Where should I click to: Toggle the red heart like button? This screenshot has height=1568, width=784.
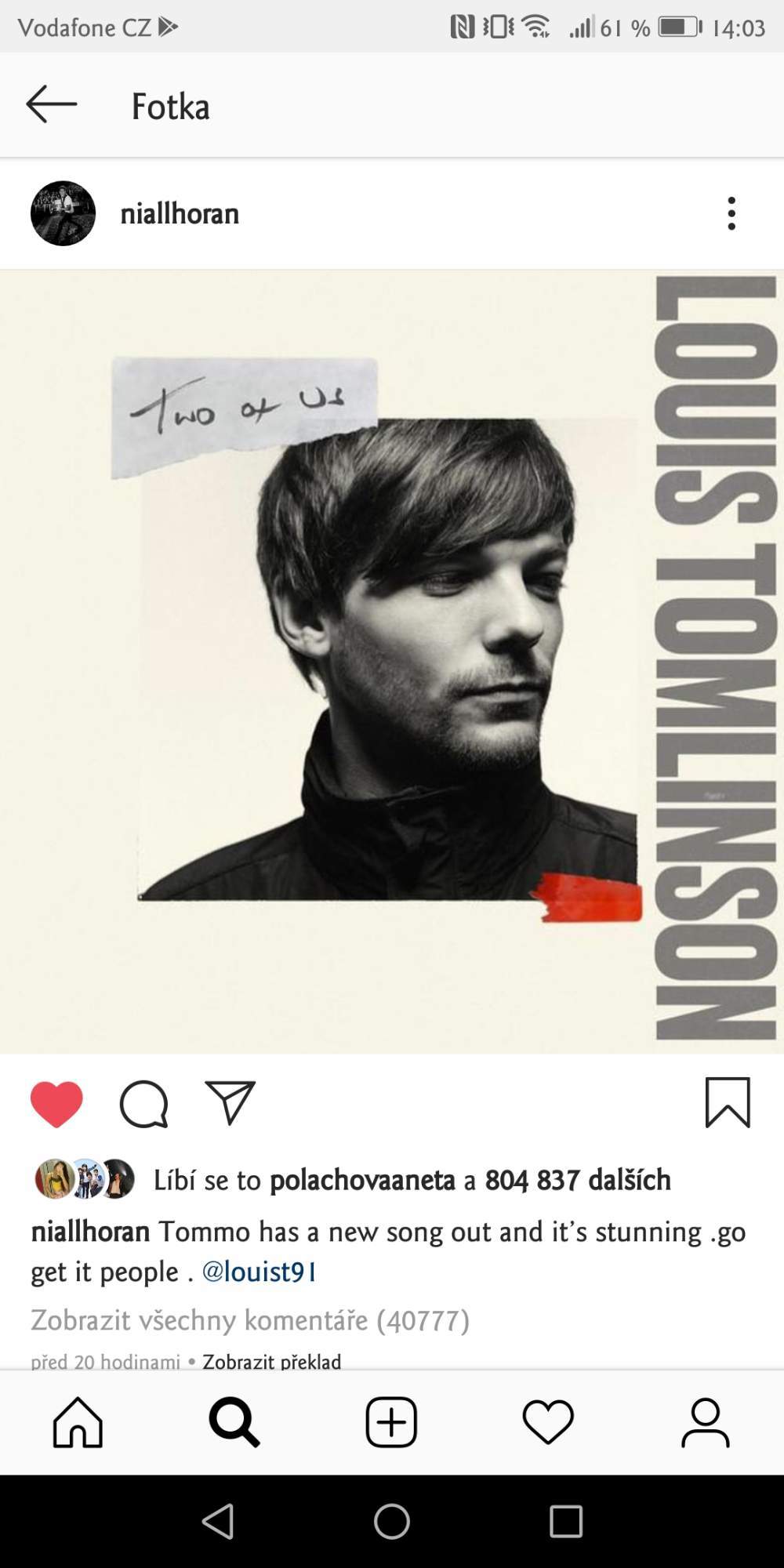pos(56,1104)
